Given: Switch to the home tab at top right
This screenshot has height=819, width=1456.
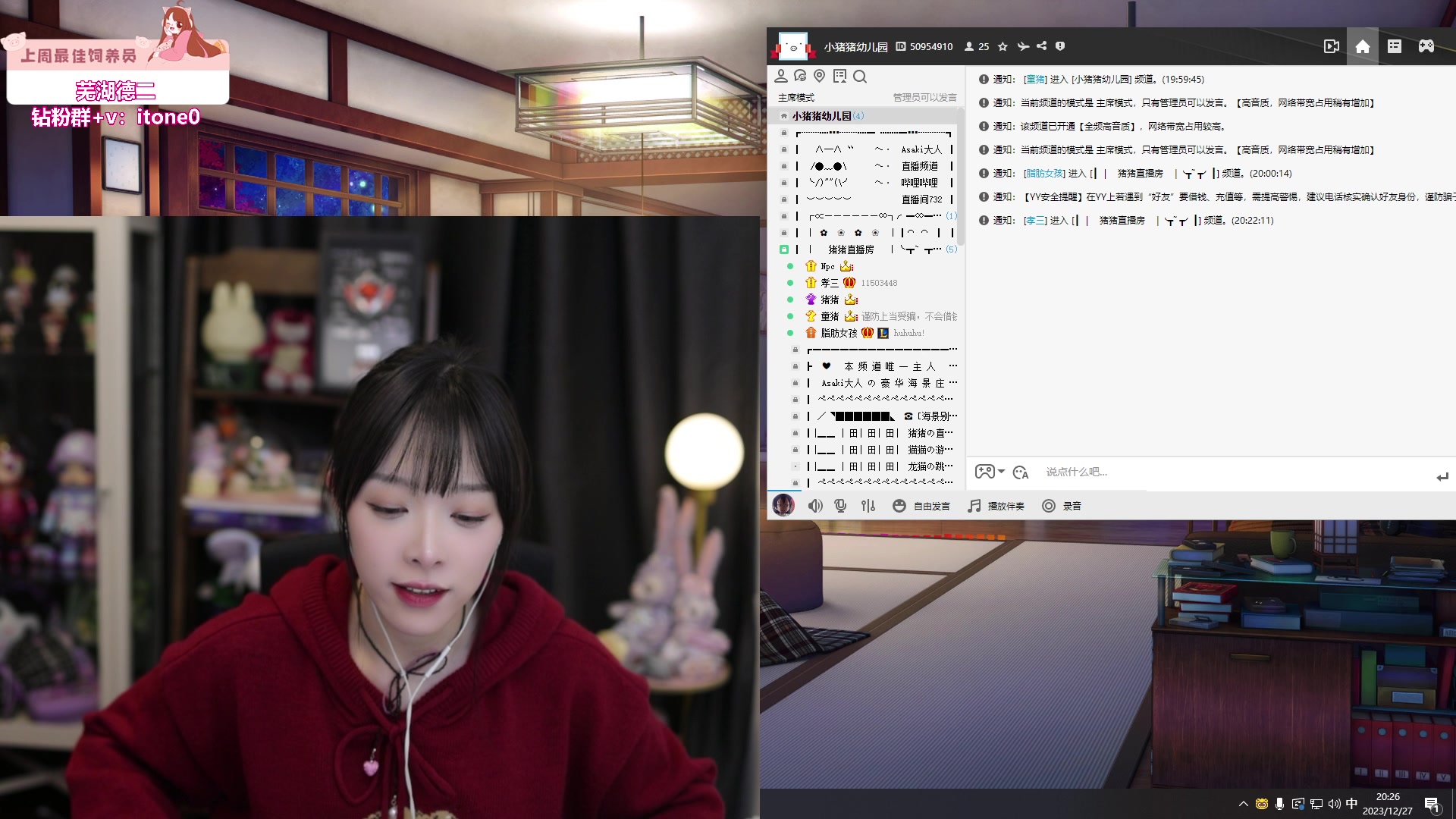Looking at the screenshot, I should click(1362, 46).
